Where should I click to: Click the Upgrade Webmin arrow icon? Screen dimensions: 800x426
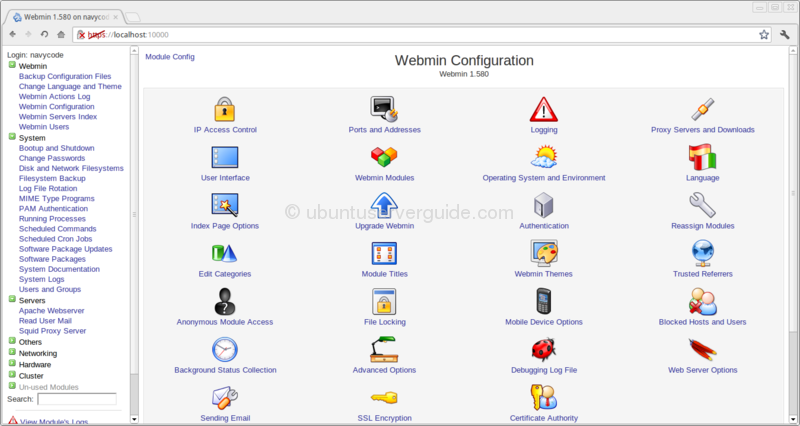[x=384, y=205]
